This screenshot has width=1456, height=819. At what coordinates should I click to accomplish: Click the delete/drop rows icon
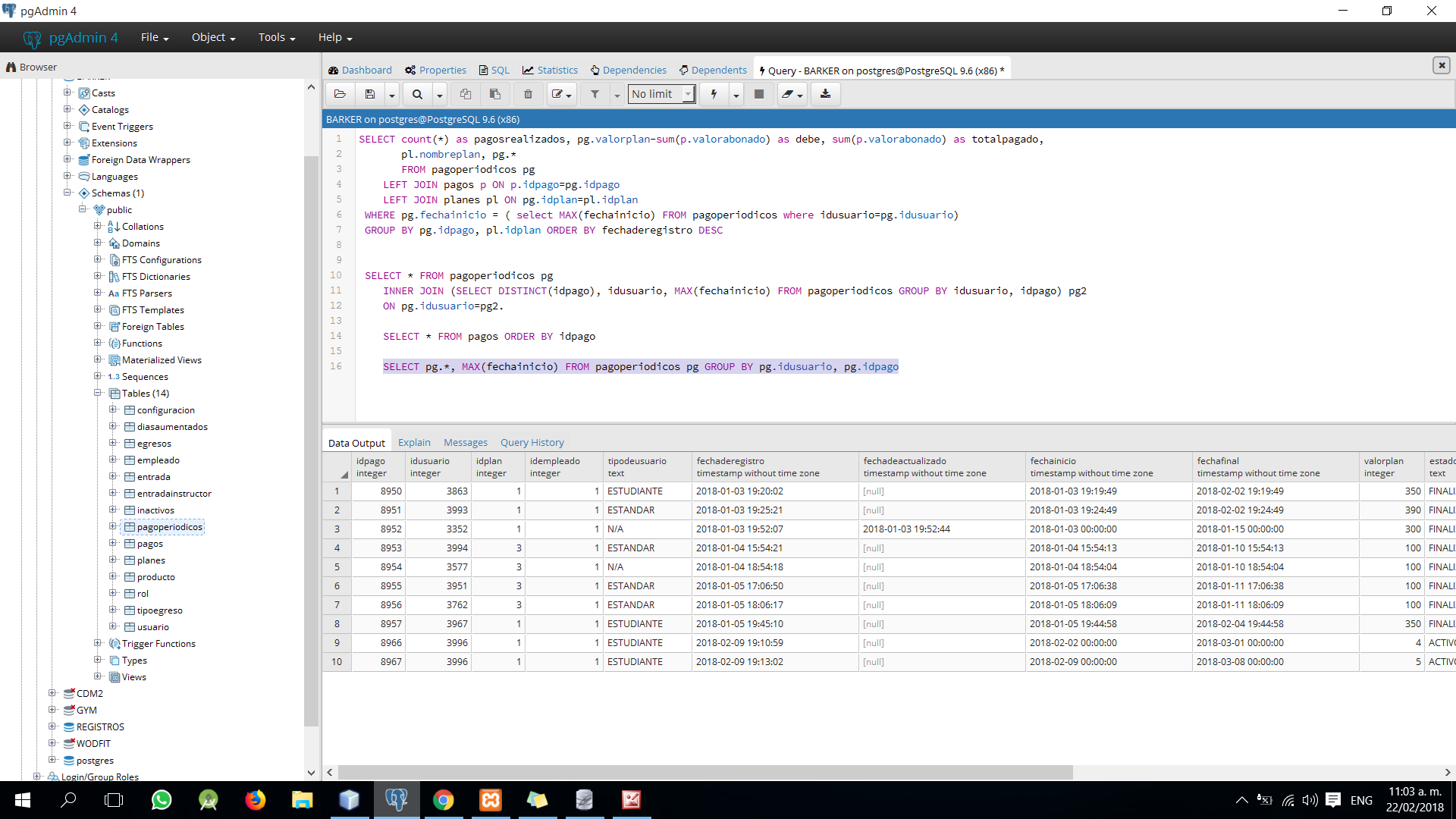[528, 94]
